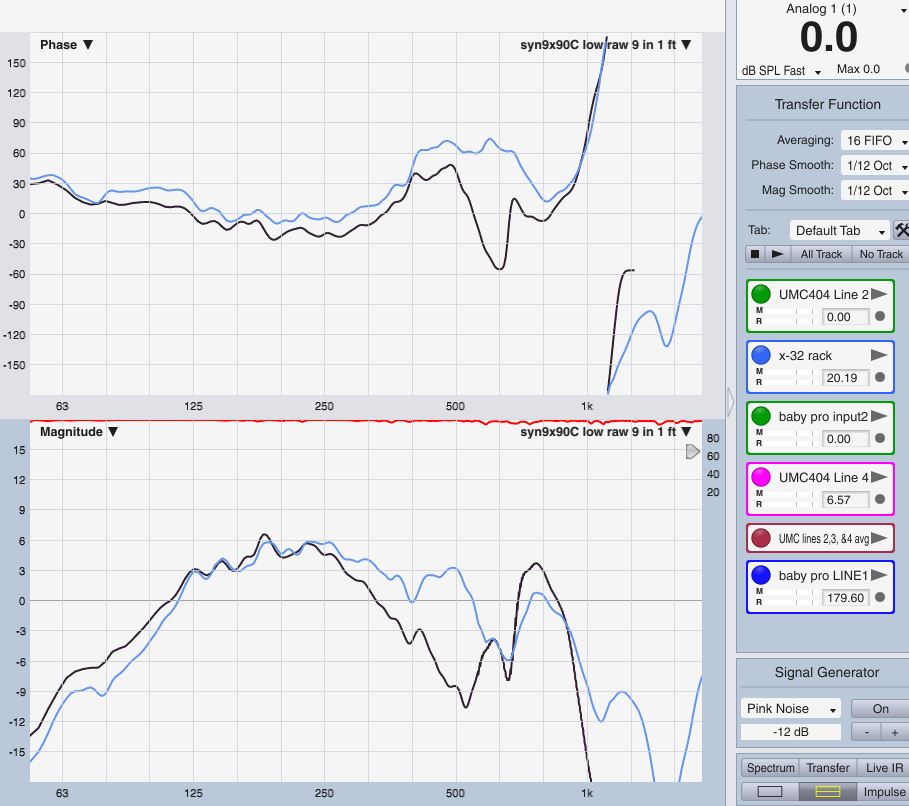909x806 pixels.
Task: Click the light-blue circle of x-32 rack
Action: [761, 355]
